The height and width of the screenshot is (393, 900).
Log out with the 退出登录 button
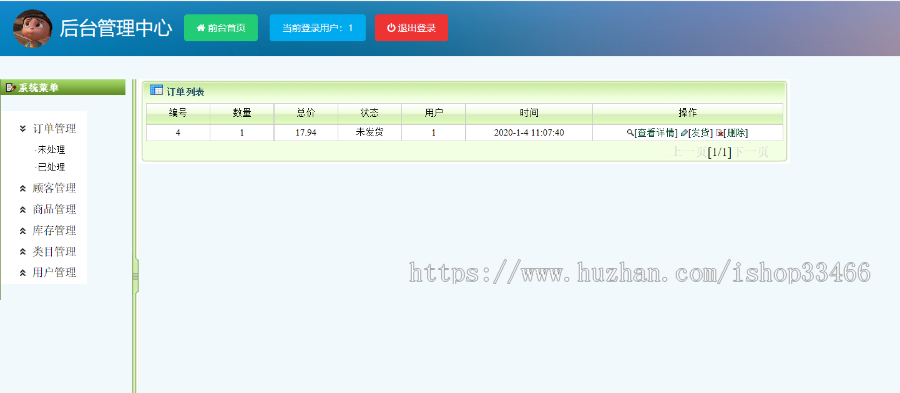coord(412,28)
